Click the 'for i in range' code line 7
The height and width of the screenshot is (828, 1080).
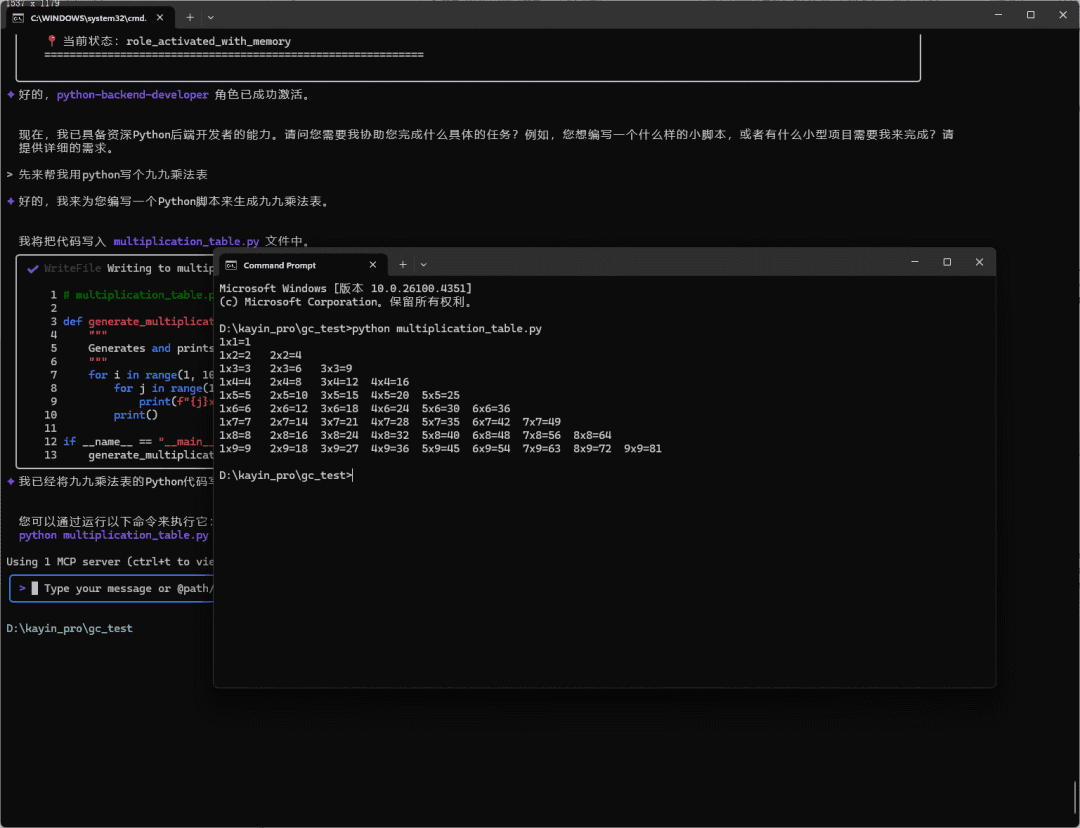click(151, 375)
